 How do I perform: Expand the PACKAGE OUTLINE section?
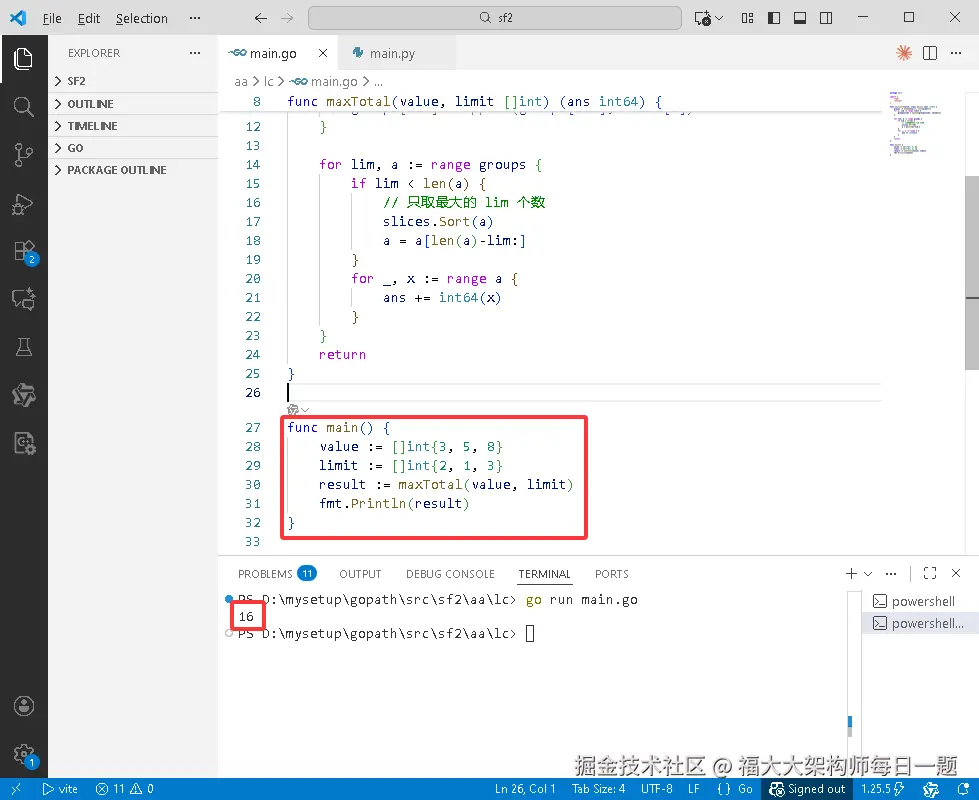click(134, 170)
